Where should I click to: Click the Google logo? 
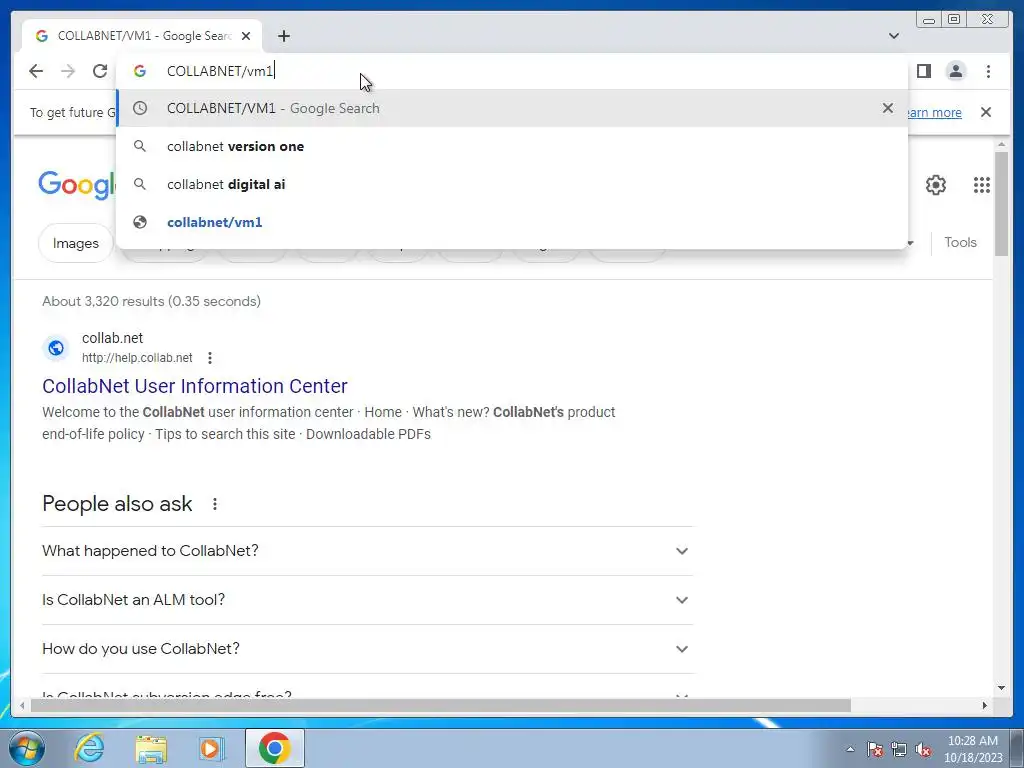(77, 185)
